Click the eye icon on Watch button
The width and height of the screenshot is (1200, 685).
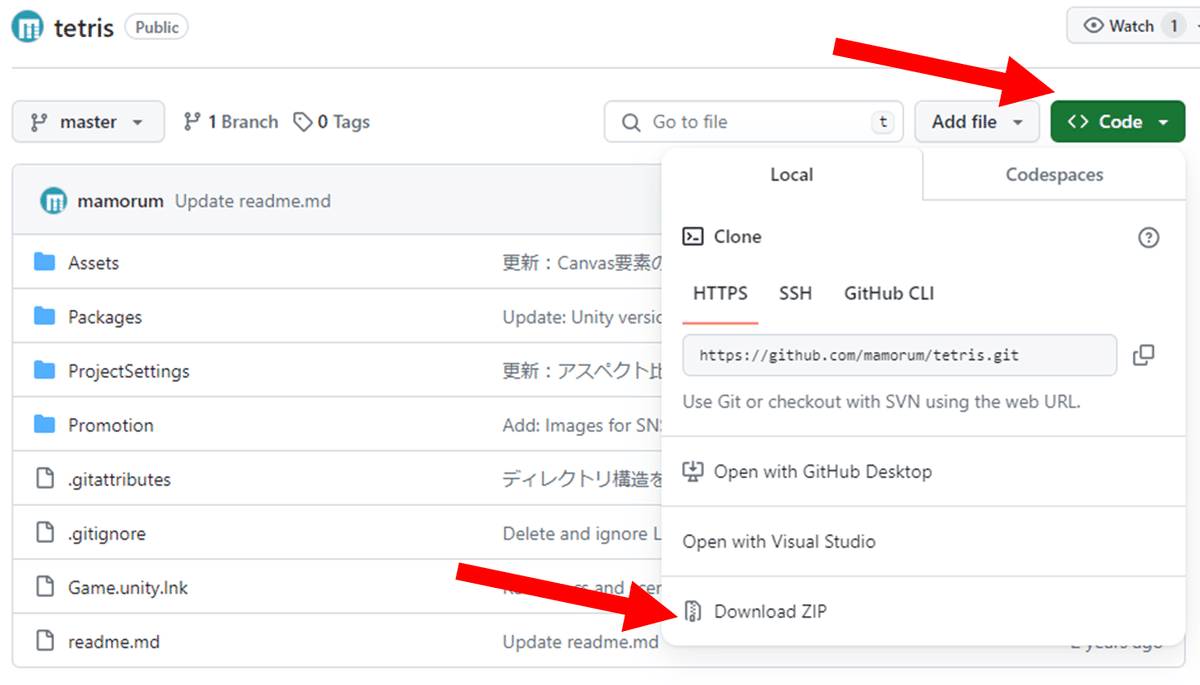click(1094, 26)
